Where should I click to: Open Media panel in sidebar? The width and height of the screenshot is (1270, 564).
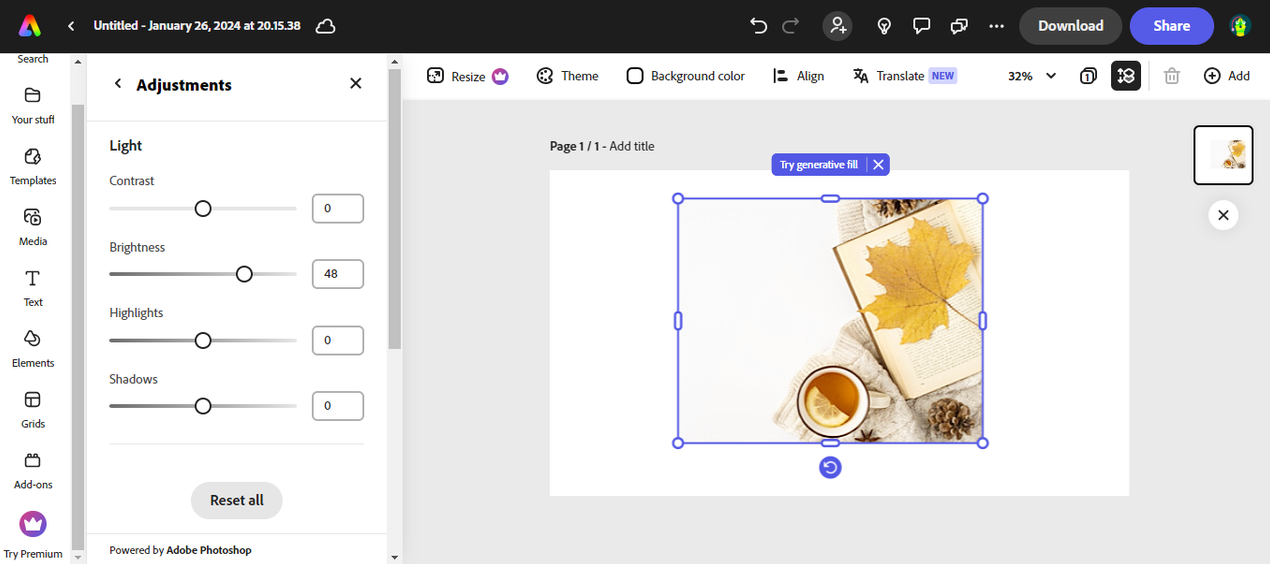click(x=33, y=227)
